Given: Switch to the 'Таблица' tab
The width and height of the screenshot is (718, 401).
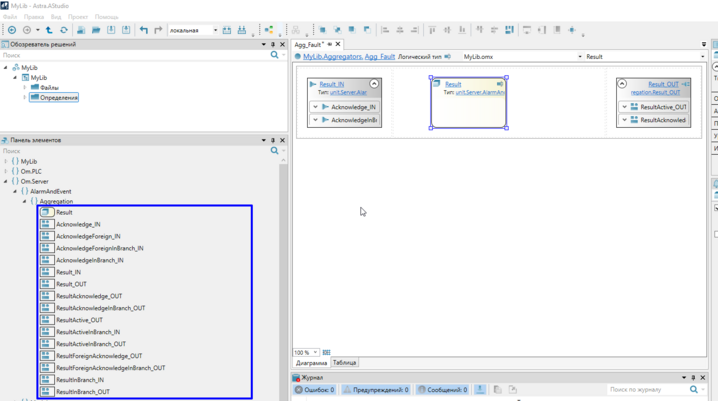Looking at the screenshot, I should (x=344, y=363).
